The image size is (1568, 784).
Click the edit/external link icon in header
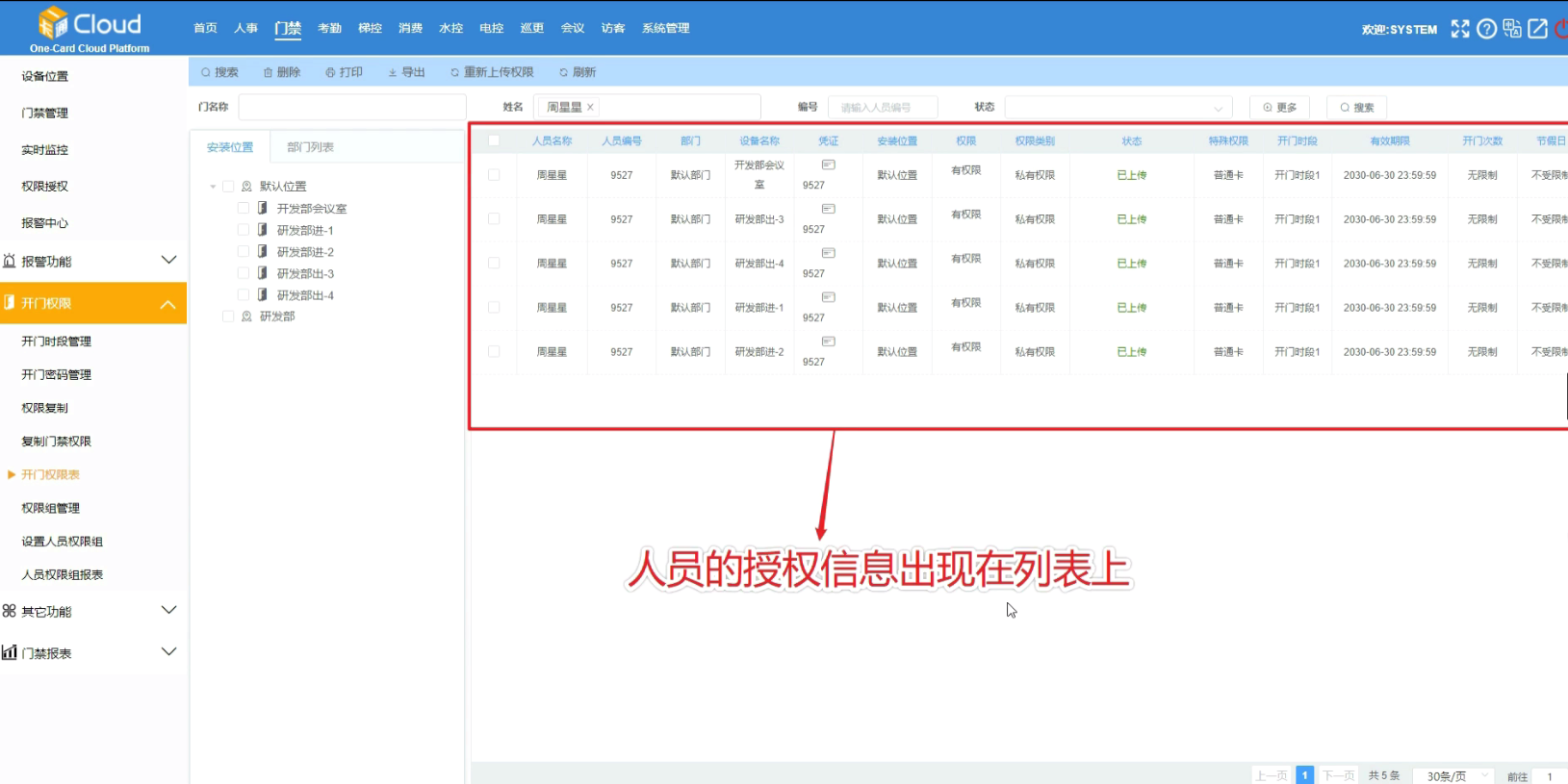1538,29
